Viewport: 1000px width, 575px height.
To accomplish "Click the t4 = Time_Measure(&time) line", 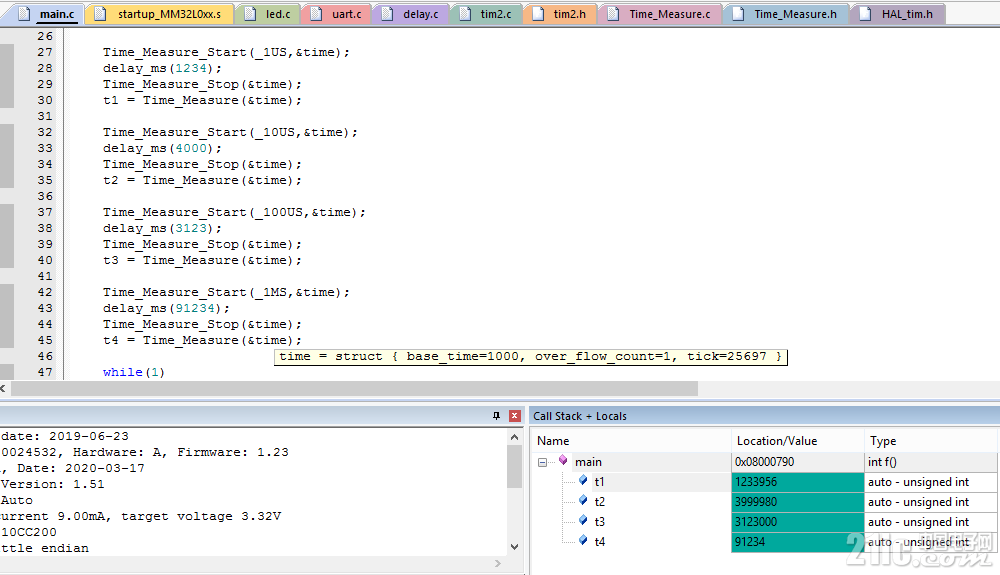I will pyautogui.click(x=202, y=340).
